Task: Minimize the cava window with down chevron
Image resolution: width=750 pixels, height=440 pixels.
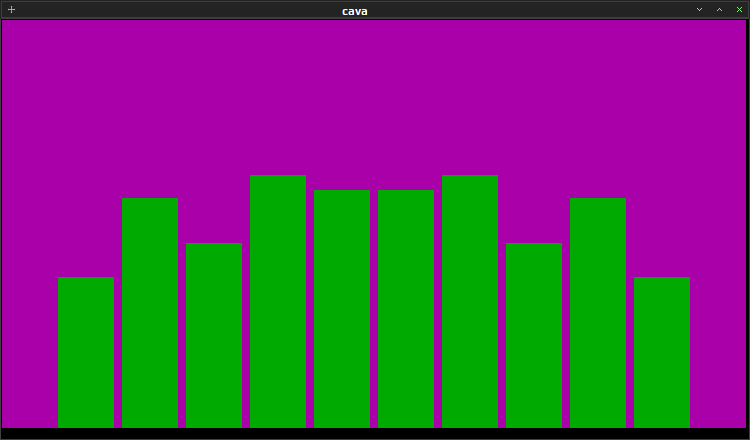Action: [699, 10]
